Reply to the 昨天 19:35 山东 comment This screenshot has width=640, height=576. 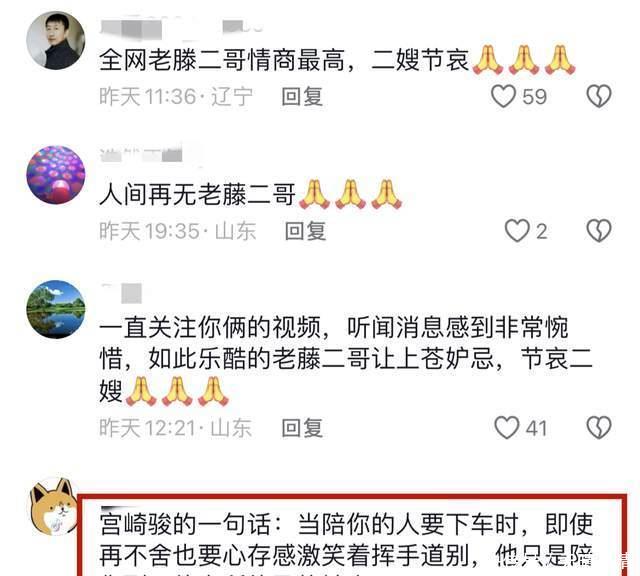coord(305,231)
